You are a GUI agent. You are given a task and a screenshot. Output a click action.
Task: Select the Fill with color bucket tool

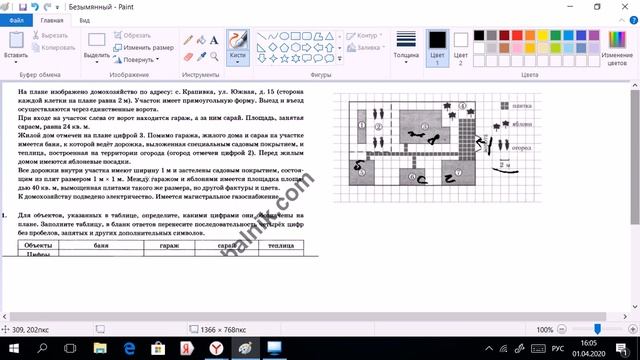[201, 40]
